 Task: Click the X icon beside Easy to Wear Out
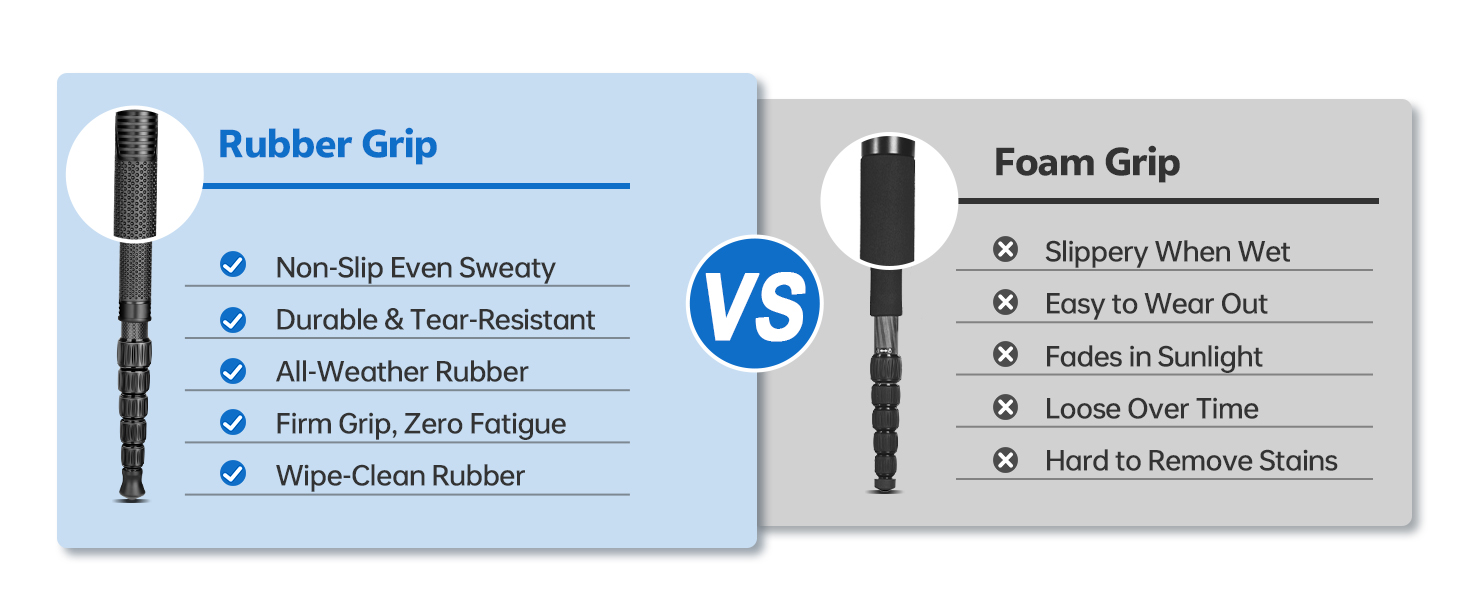tap(1005, 303)
